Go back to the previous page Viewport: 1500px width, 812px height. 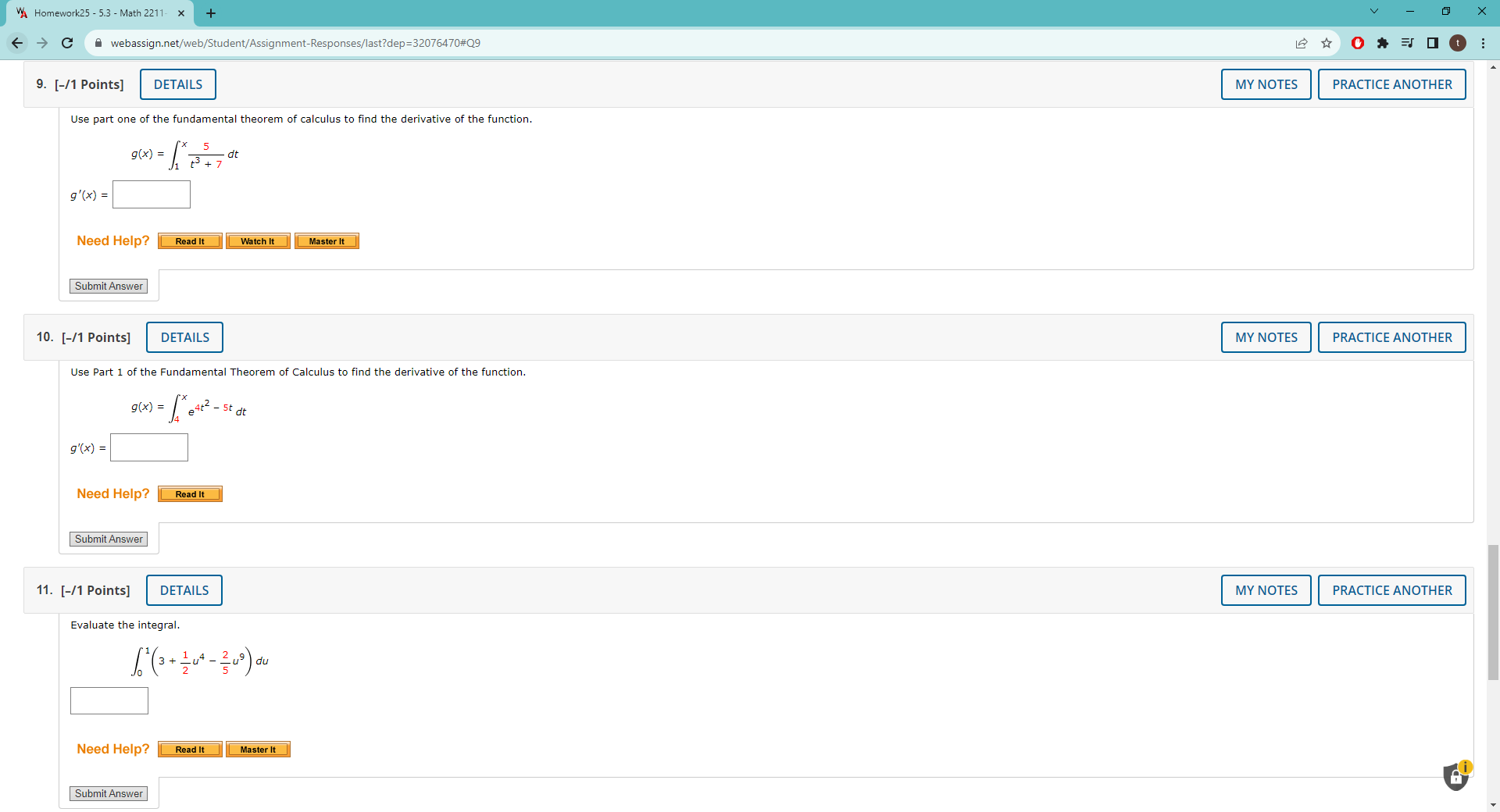pyautogui.click(x=16, y=43)
